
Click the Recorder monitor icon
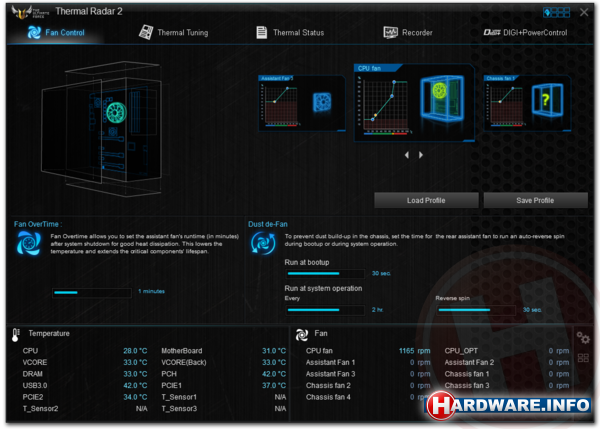(x=390, y=33)
